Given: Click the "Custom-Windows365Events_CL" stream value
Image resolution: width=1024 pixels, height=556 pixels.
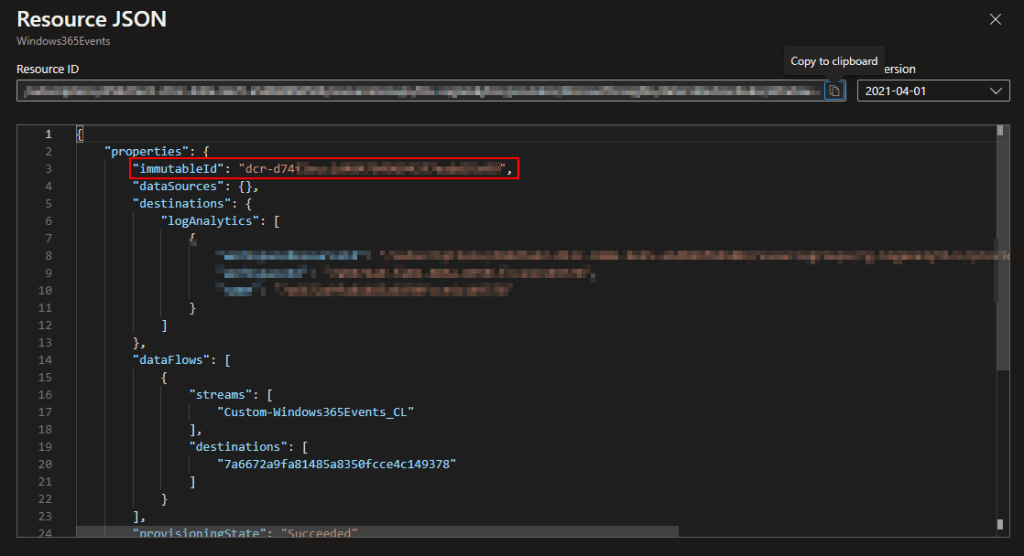Looking at the screenshot, I should [x=315, y=411].
